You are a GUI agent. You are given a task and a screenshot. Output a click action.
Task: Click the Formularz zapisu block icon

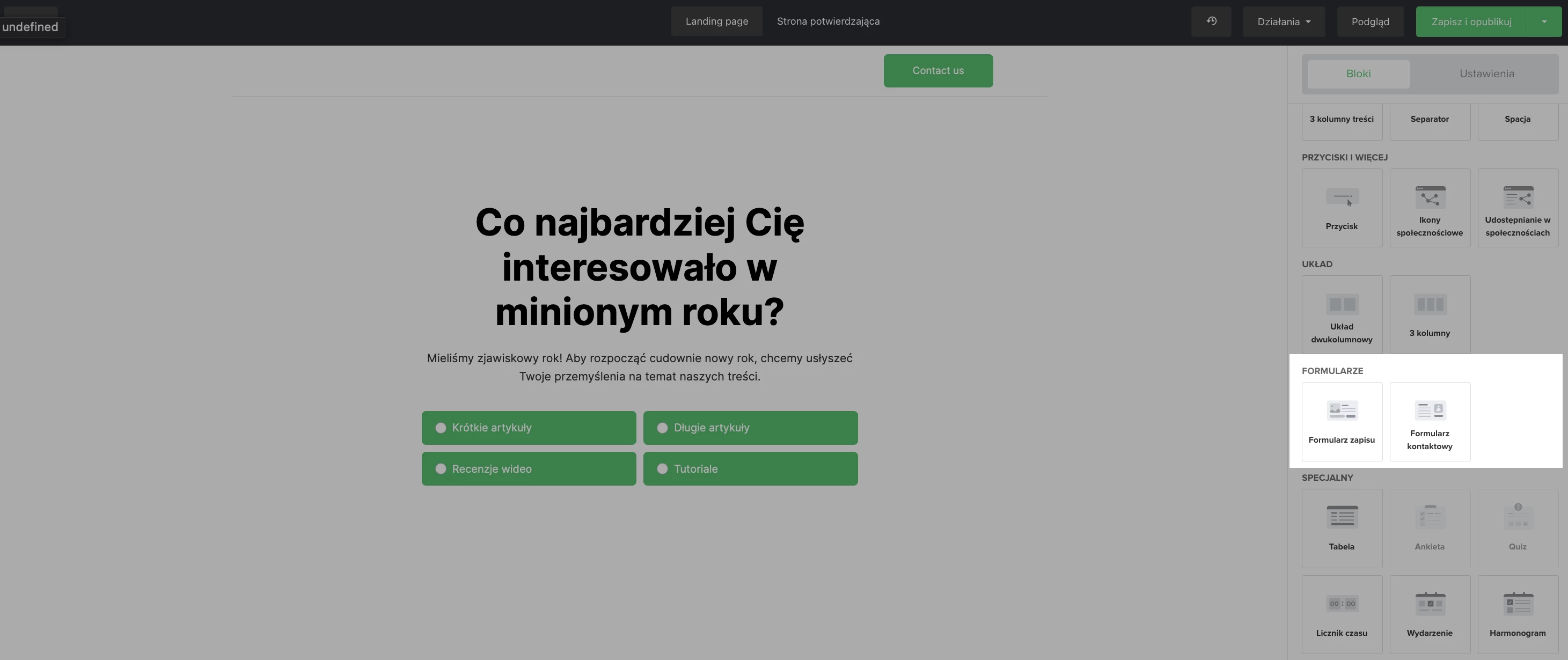pos(1342,410)
